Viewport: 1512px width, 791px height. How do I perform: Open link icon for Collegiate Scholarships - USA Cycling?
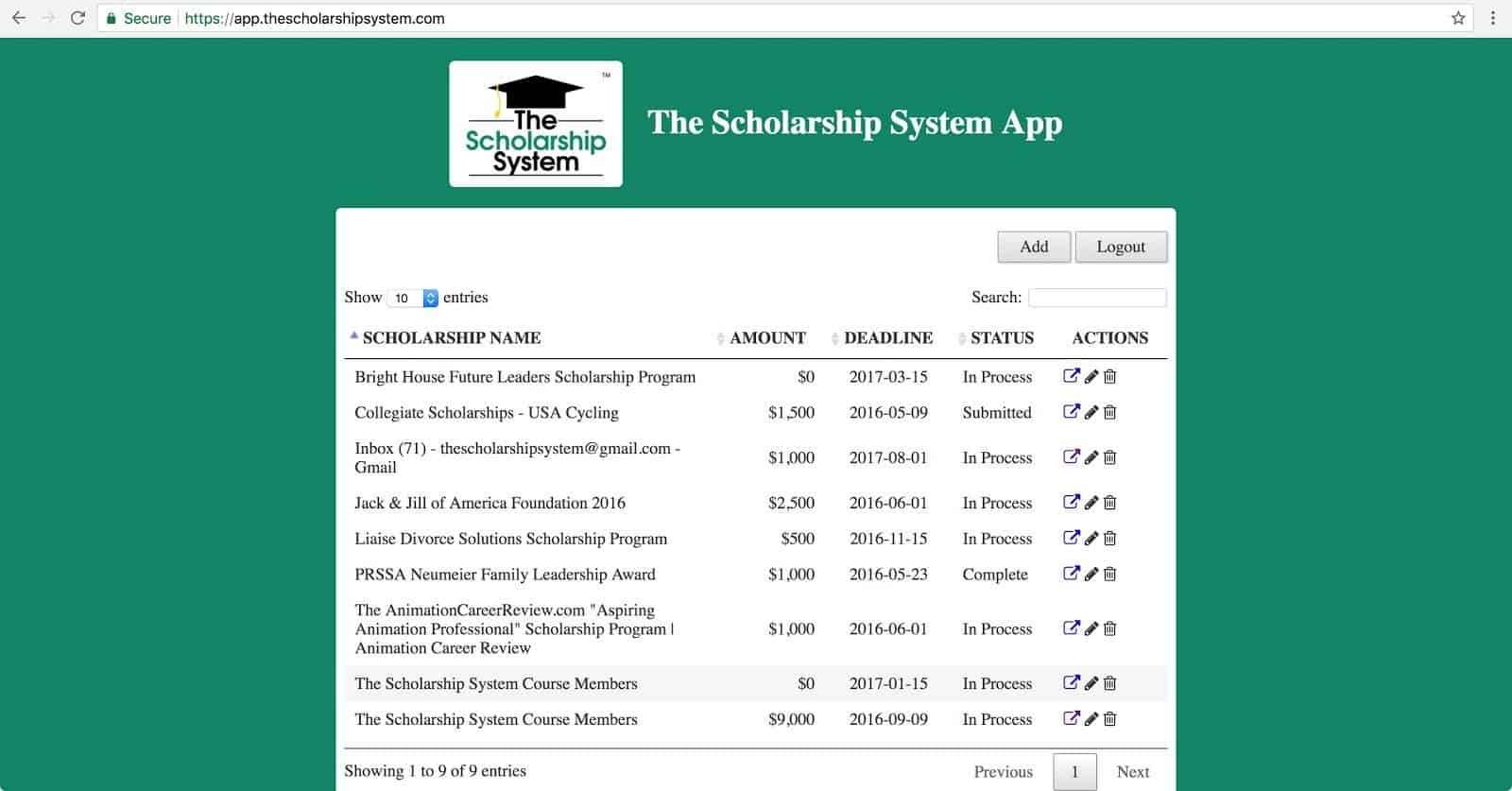pos(1071,411)
